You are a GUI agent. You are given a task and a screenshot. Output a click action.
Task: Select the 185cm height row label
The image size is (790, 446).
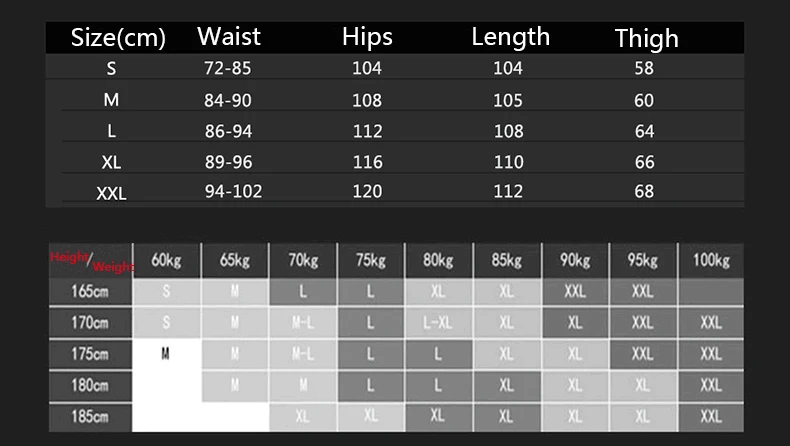90,417
